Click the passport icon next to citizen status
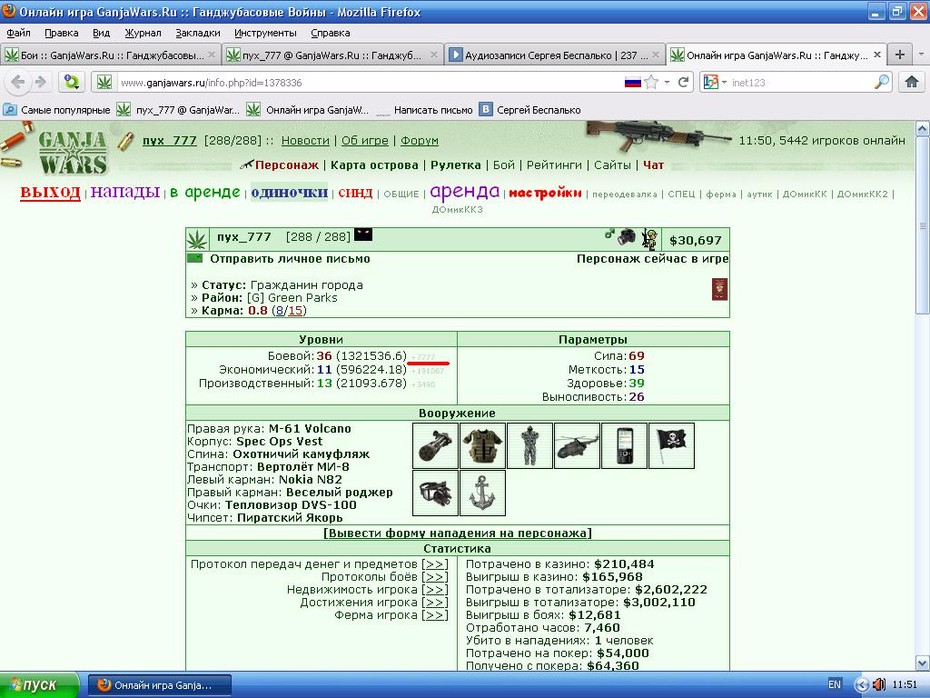Screen dimensions: 930x698 point(719,289)
